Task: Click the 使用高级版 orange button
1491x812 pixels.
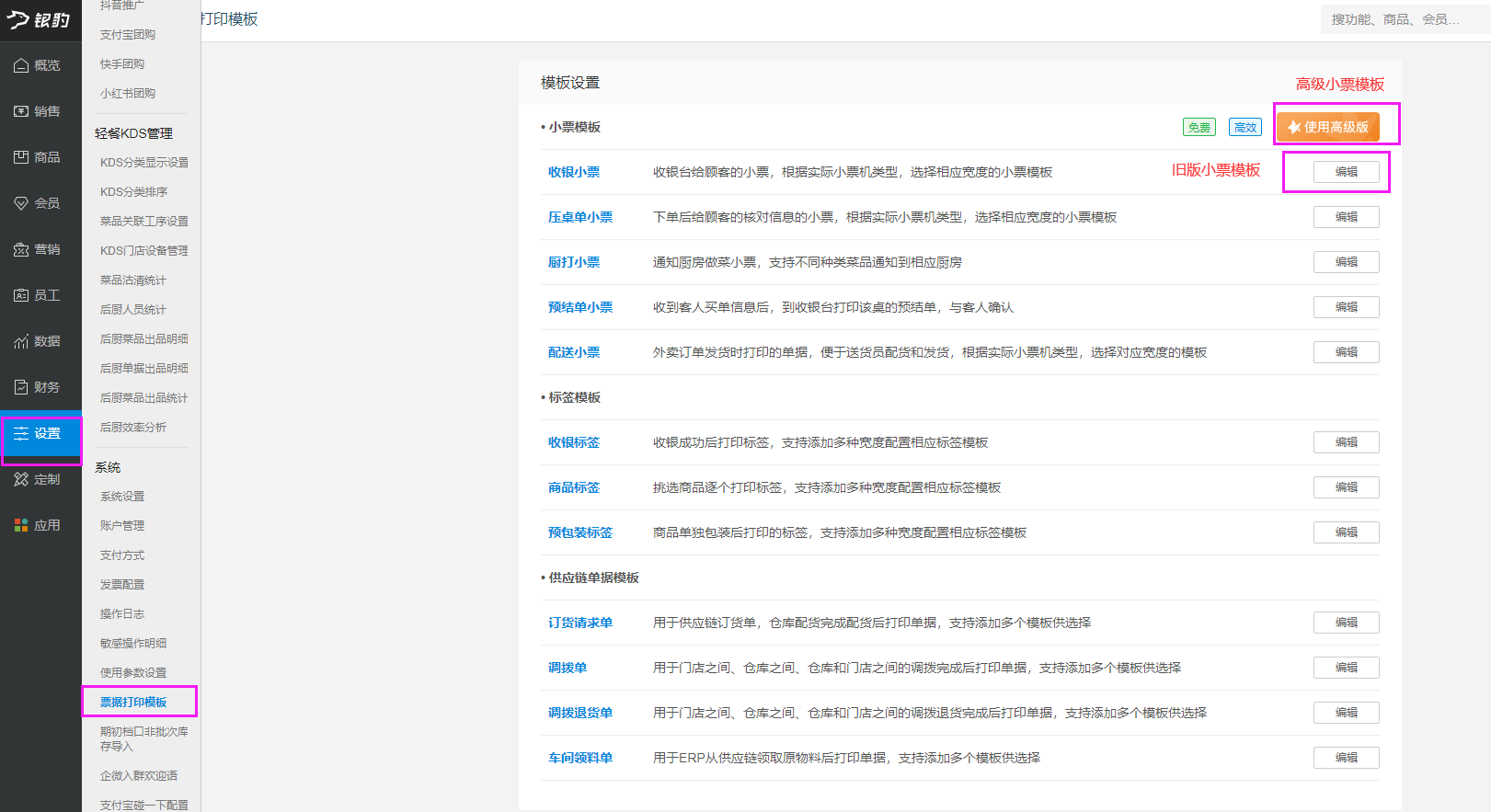Action: click(1327, 127)
